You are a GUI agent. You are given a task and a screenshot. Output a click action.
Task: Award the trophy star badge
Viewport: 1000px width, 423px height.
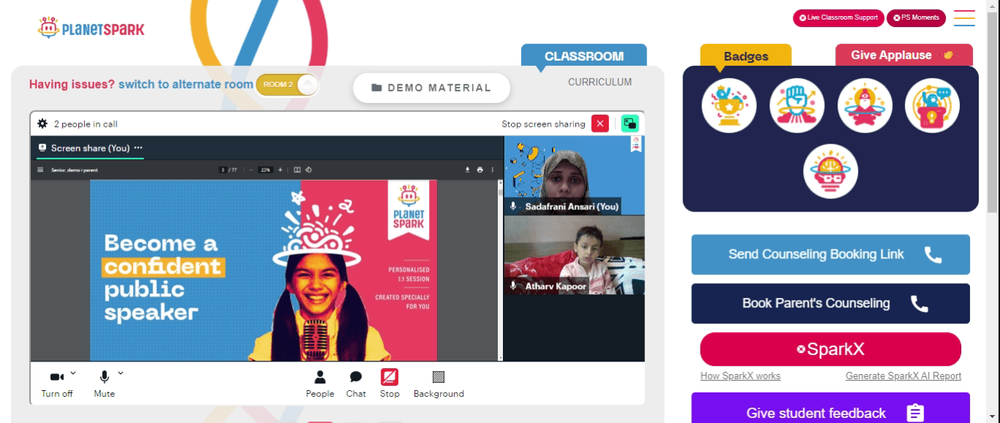coord(729,105)
